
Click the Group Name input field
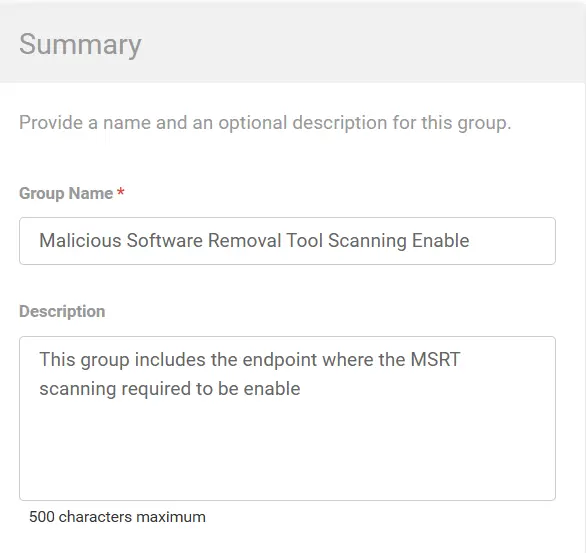coord(287,241)
